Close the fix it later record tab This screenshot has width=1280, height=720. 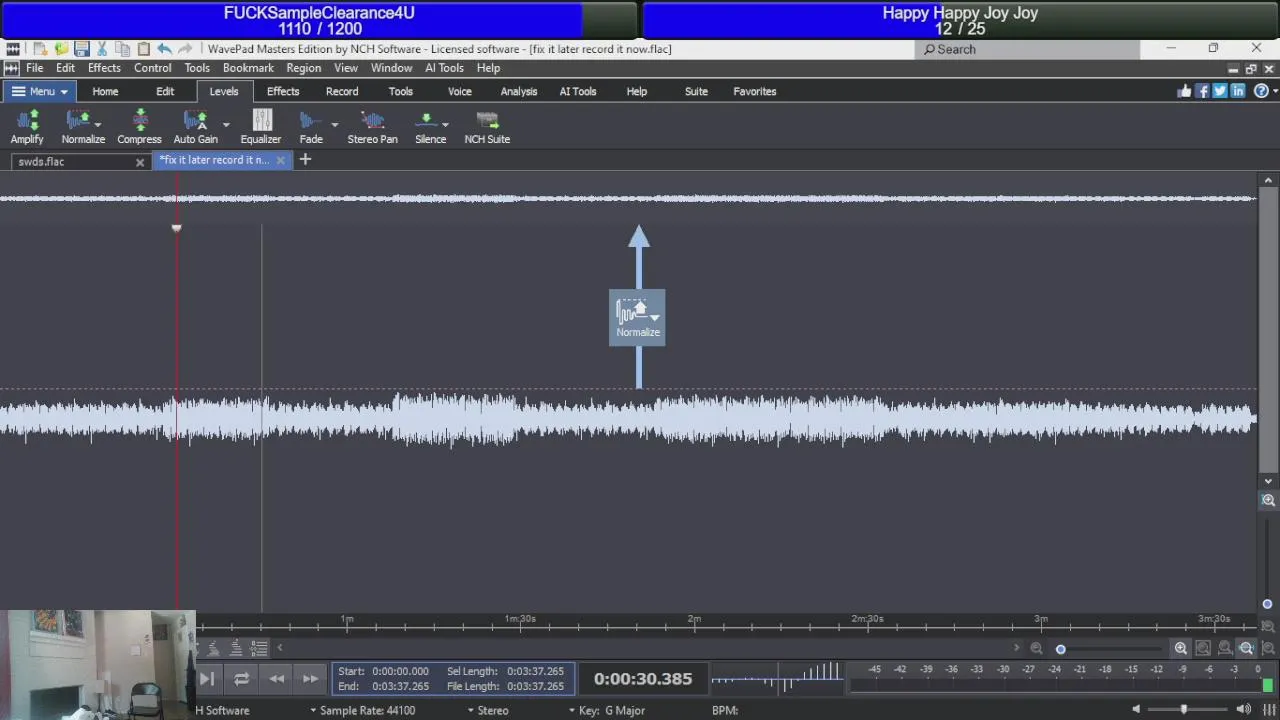(280, 160)
